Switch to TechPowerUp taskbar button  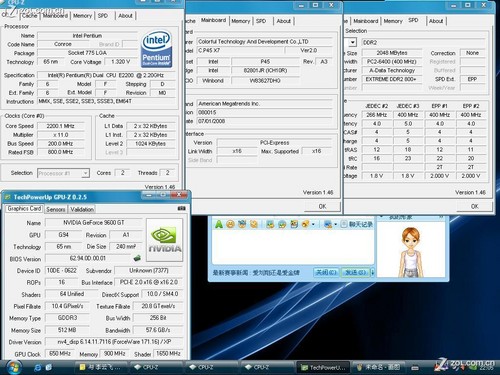pos(322,367)
